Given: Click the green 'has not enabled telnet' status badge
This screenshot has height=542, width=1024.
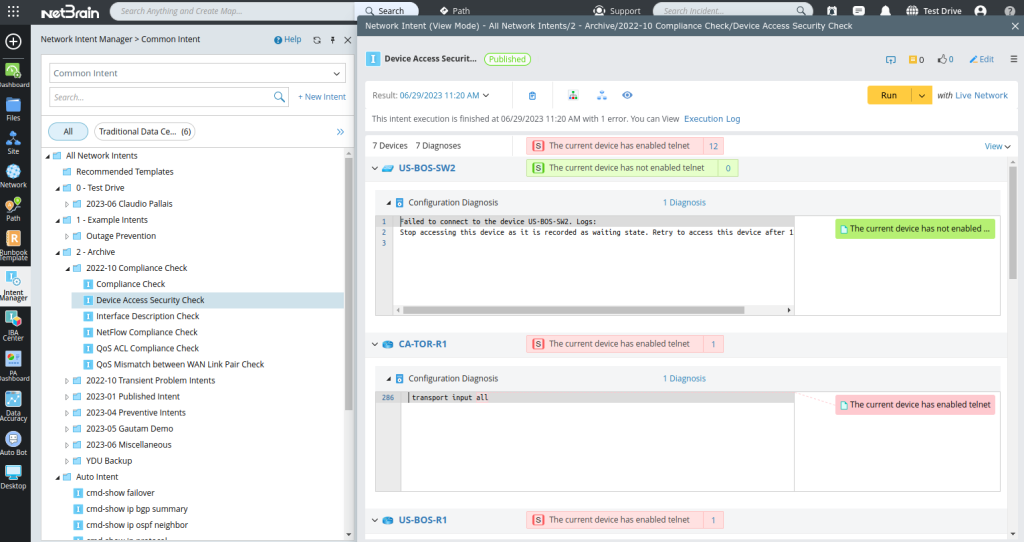Looking at the screenshot, I should (632, 168).
